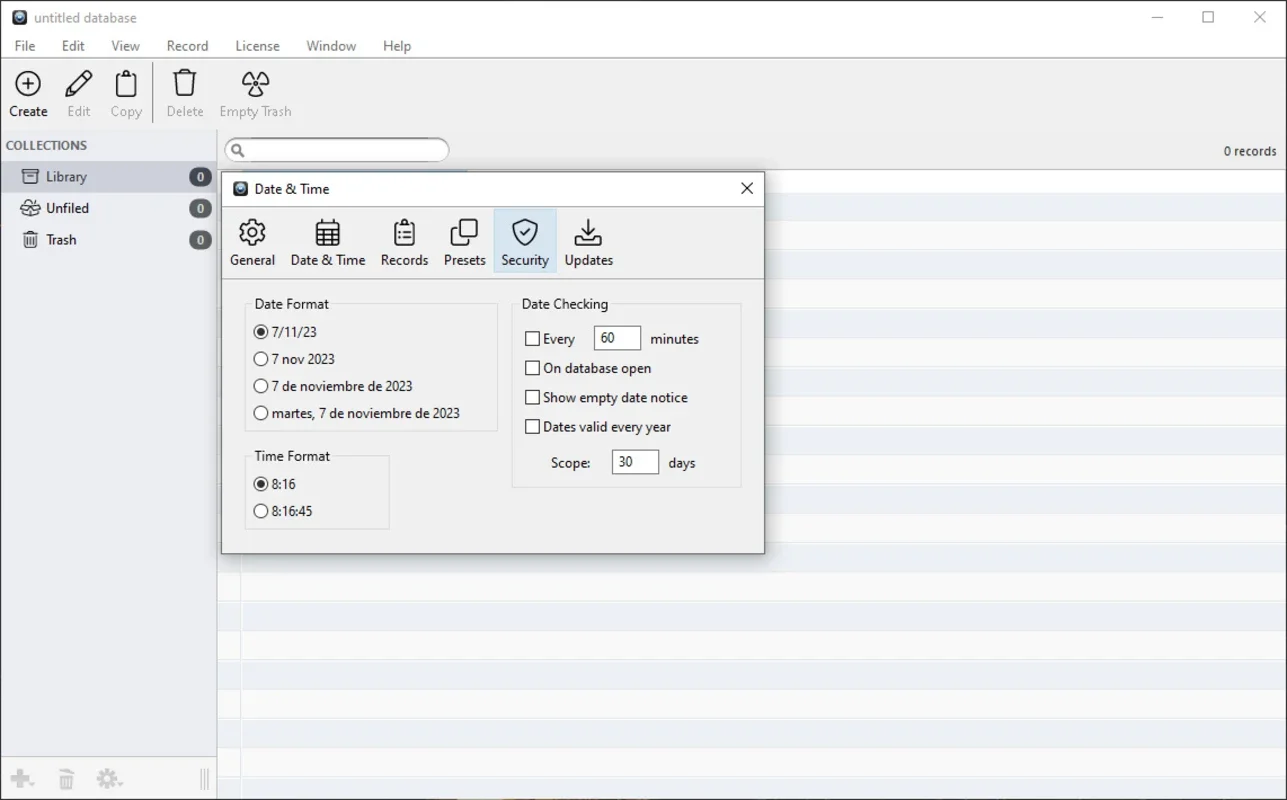The width and height of the screenshot is (1287, 800).
Task: Click the COLLECTIONS sidebar header
Action: tap(46, 145)
